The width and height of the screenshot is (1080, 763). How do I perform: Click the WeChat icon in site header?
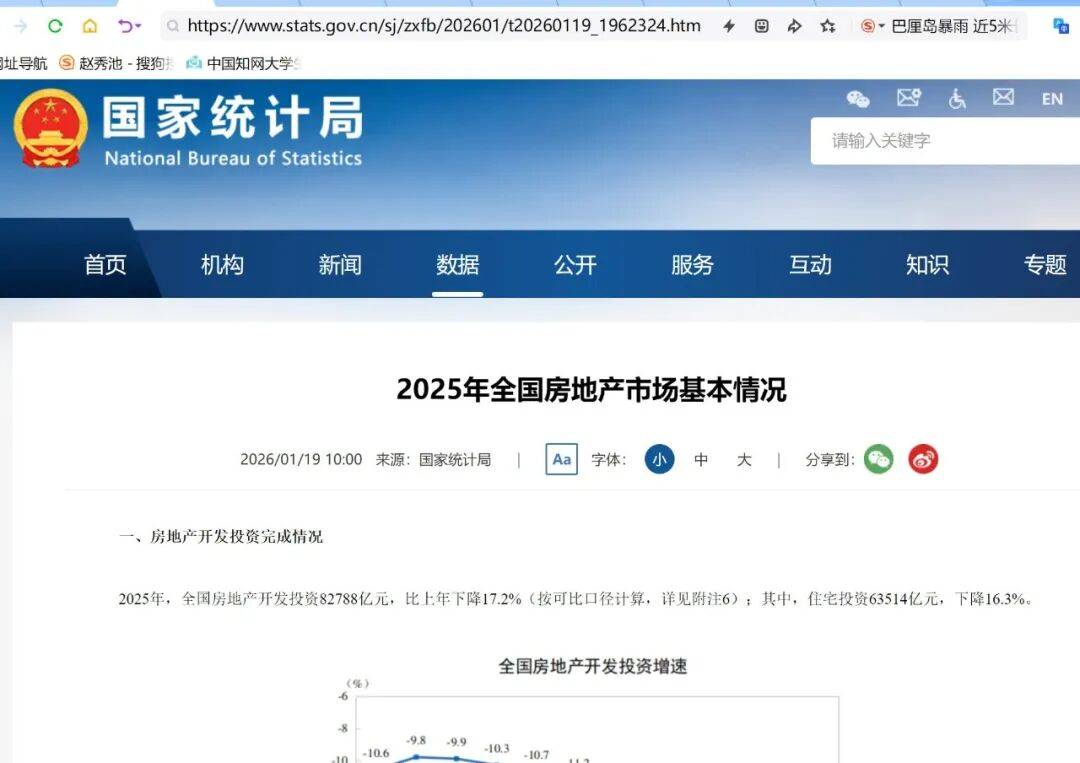click(858, 99)
